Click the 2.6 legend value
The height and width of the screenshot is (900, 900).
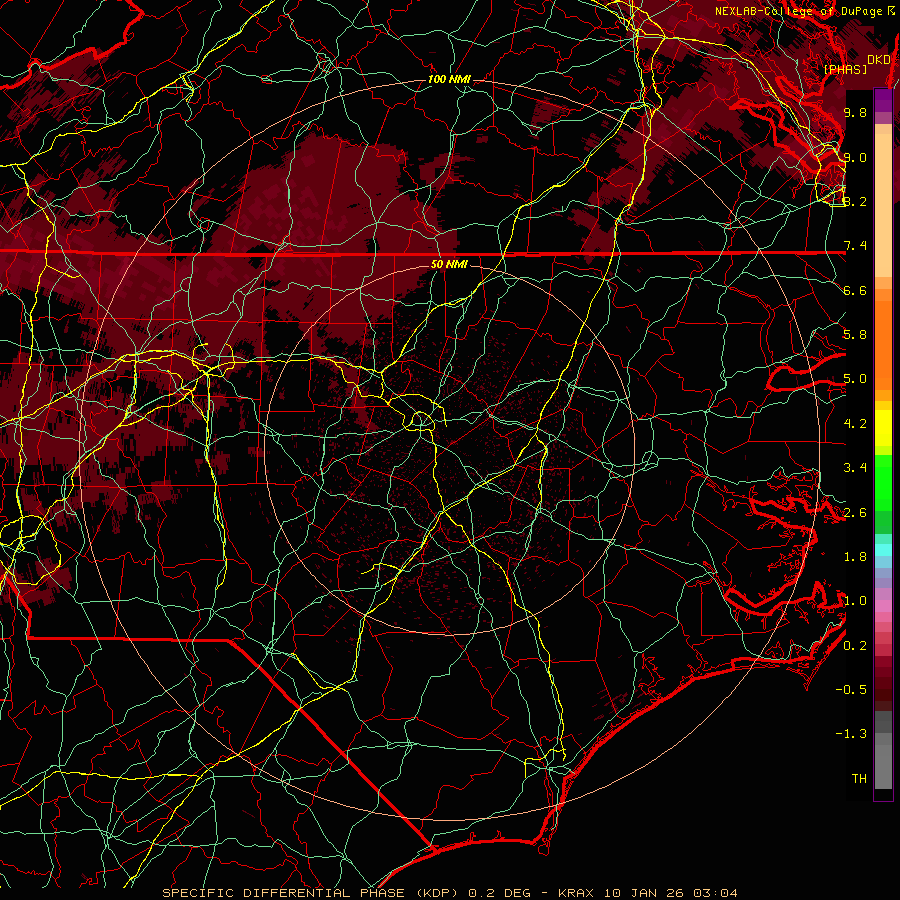pyautogui.click(x=855, y=513)
